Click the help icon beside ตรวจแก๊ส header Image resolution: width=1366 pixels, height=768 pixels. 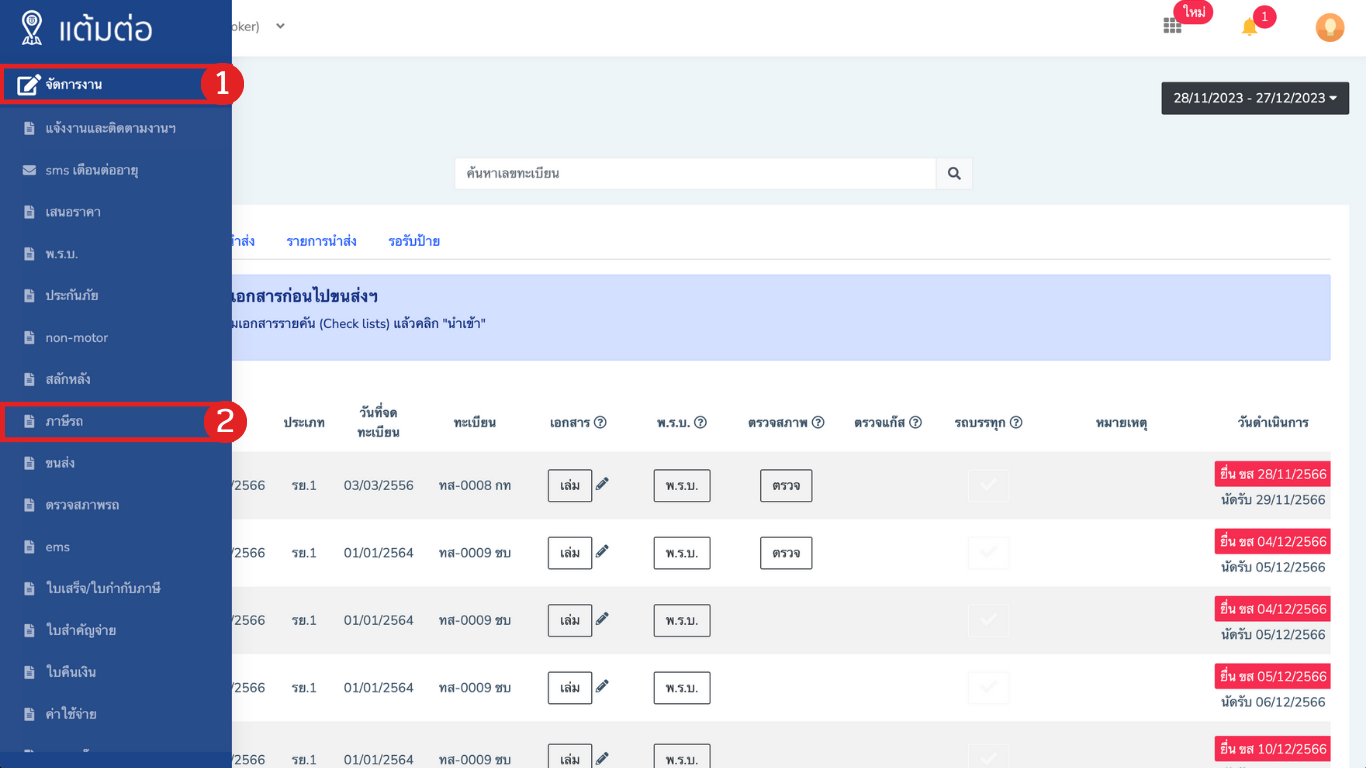(915, 422)
